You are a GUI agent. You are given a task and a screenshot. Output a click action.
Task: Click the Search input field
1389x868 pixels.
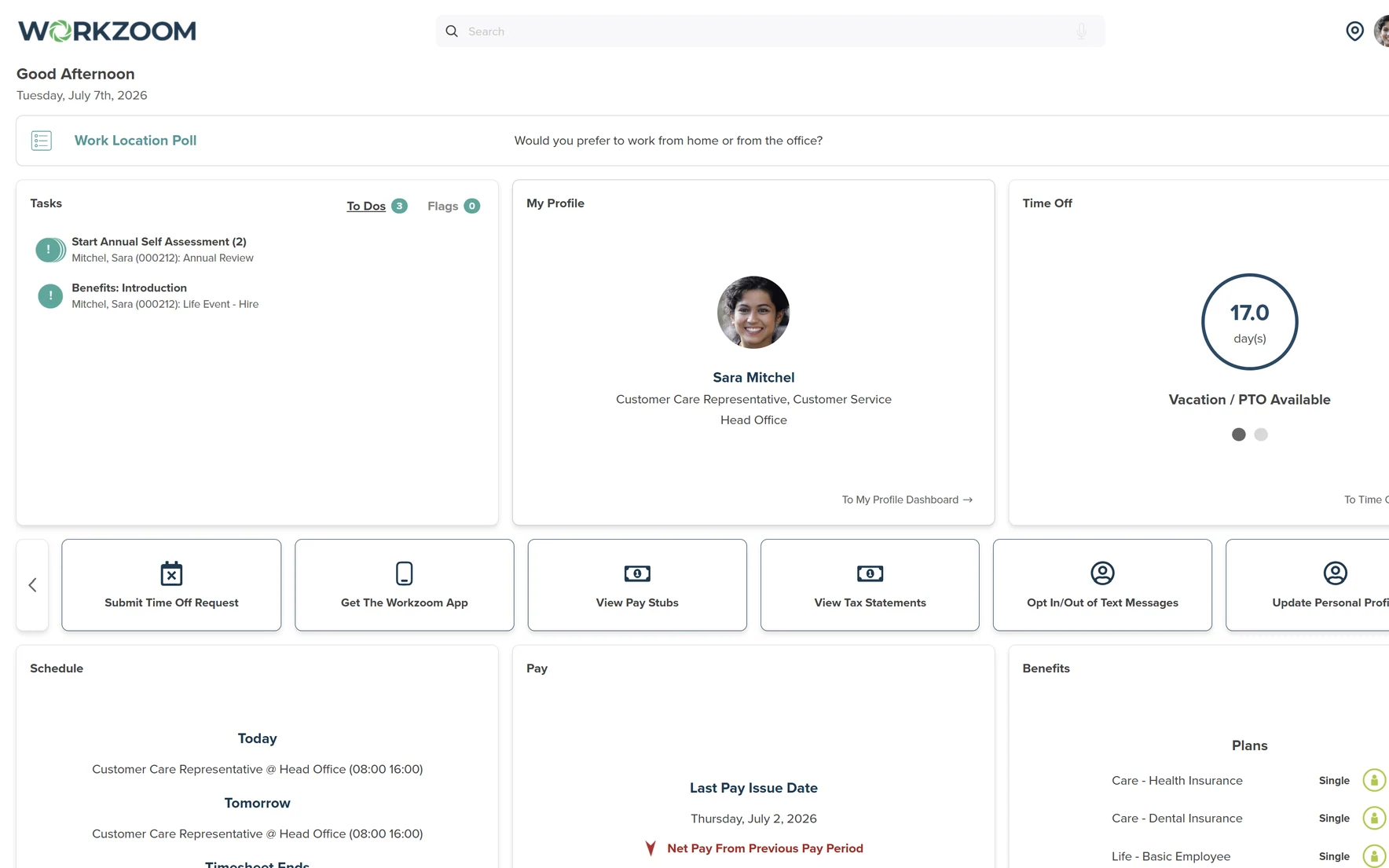(x=770, y=31)
